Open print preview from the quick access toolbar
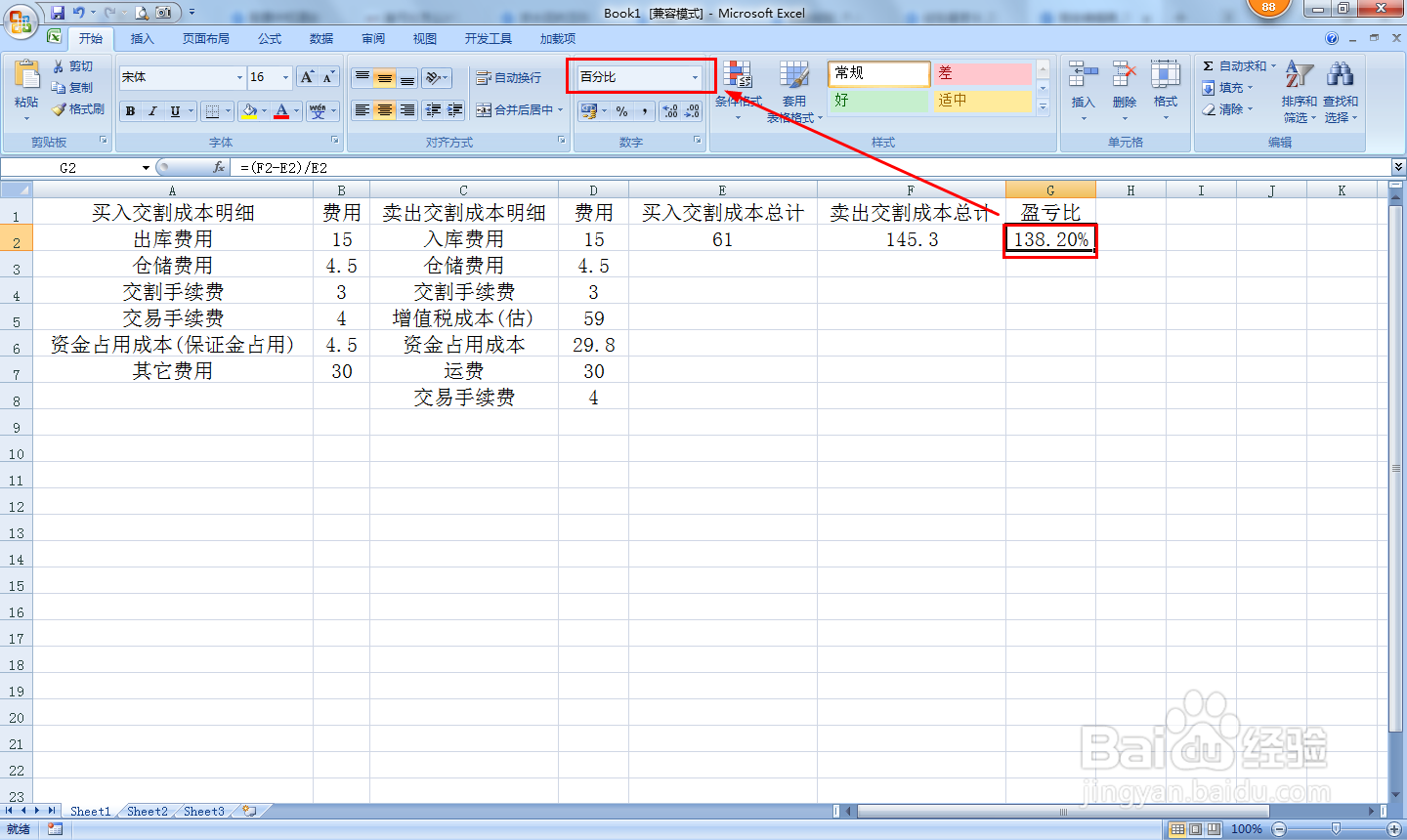1407x840 pixels. [142, 13]
